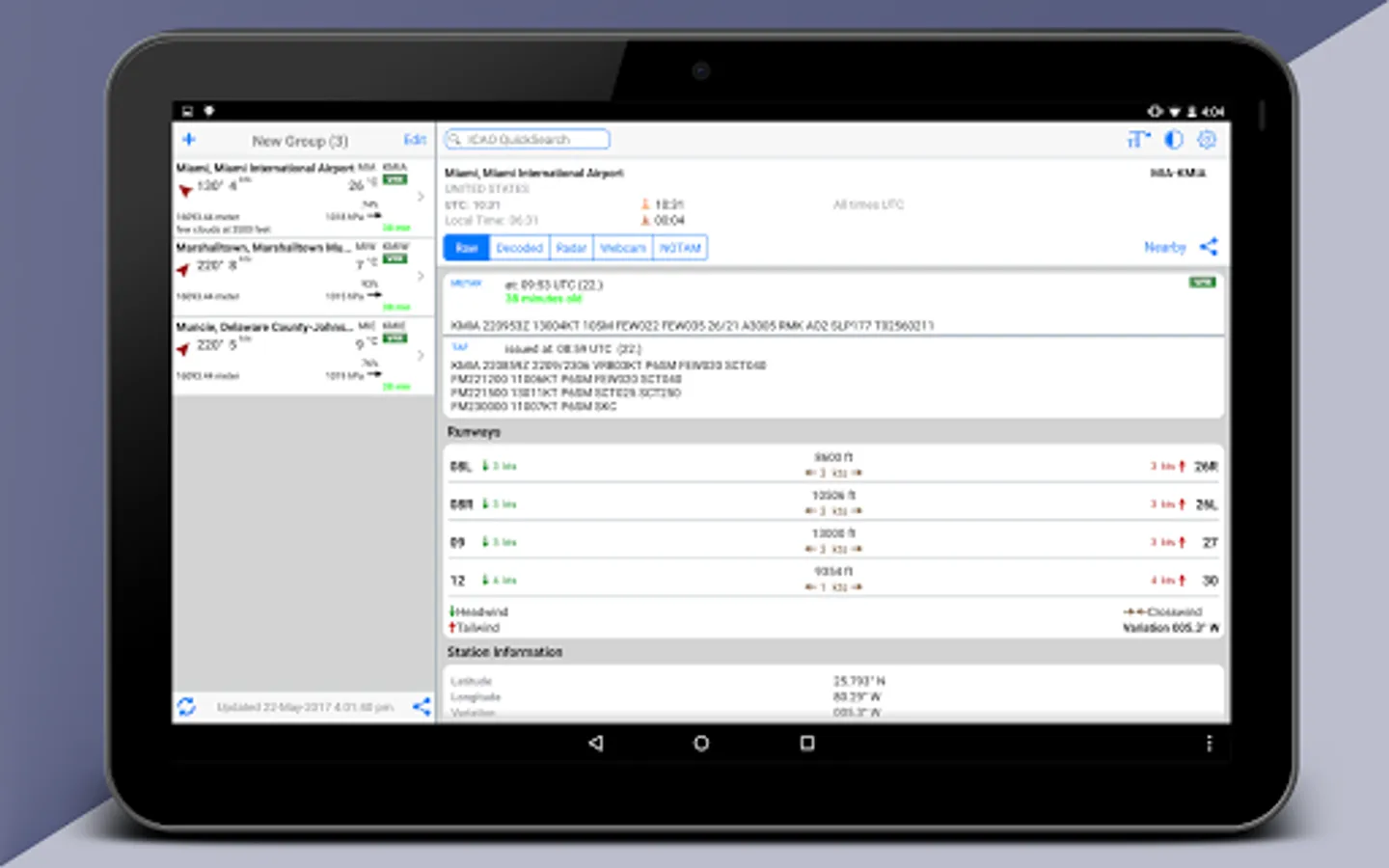The image size is (1389, 868).
Task: Click the ICAO QuickSearch field
Action: click(527, 140)
